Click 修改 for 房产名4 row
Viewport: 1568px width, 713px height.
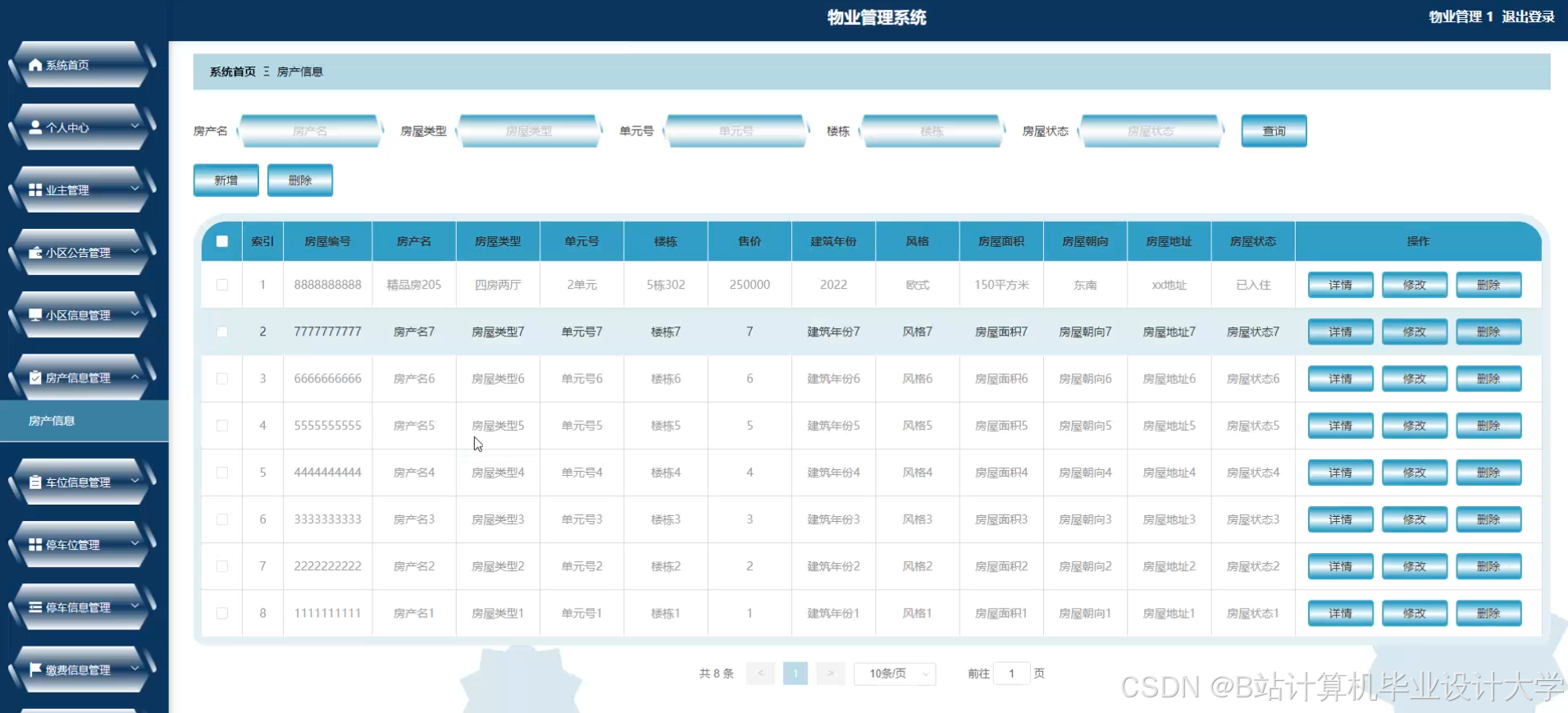coord(1414,473)
